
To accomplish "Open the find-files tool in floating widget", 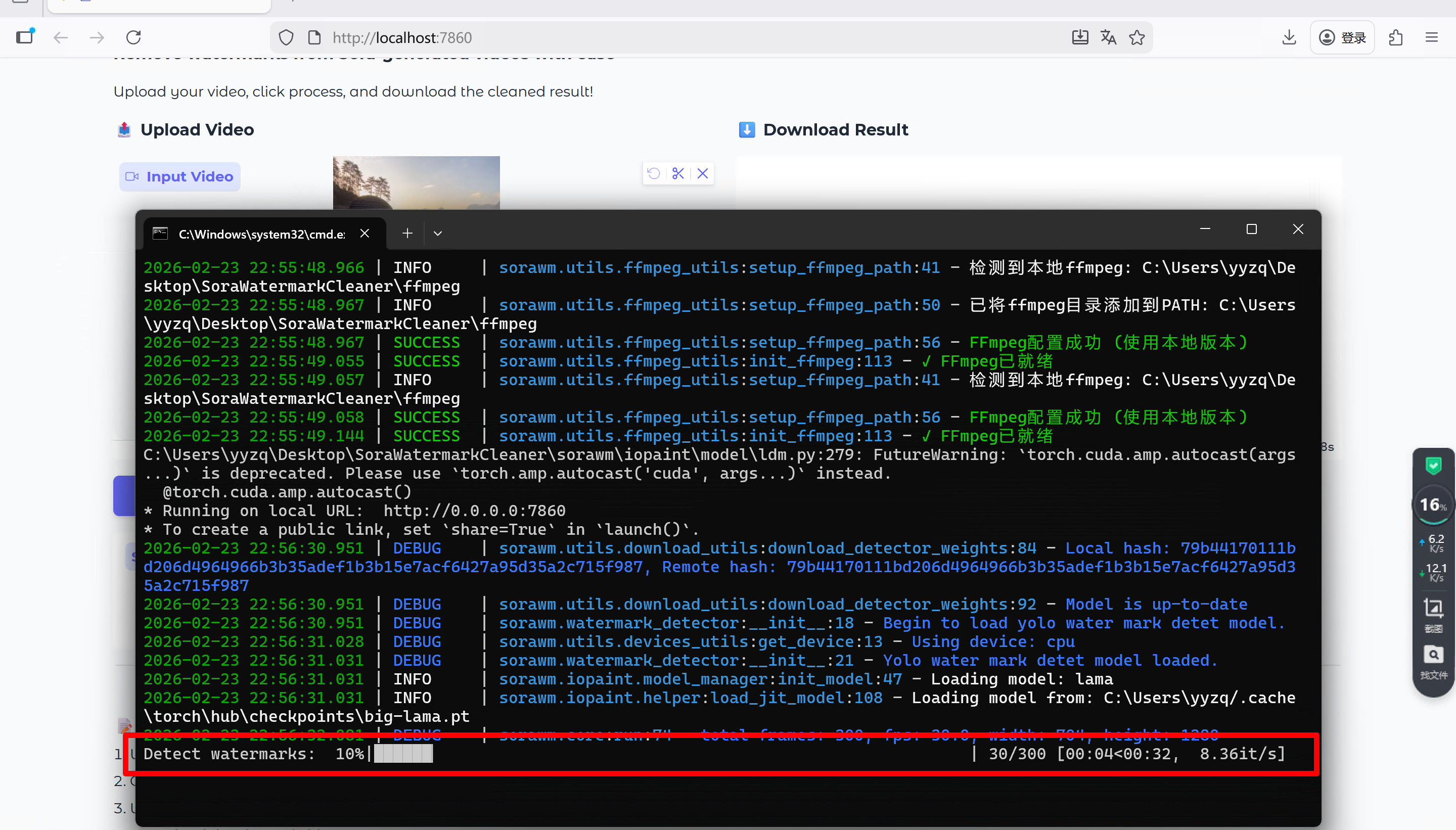I will tap(1433, 661).
